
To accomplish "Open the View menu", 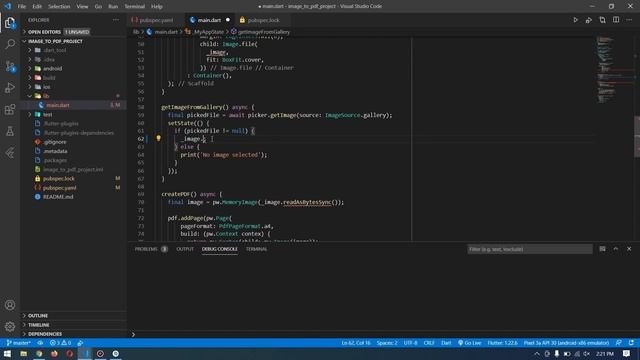I will 82,7.
